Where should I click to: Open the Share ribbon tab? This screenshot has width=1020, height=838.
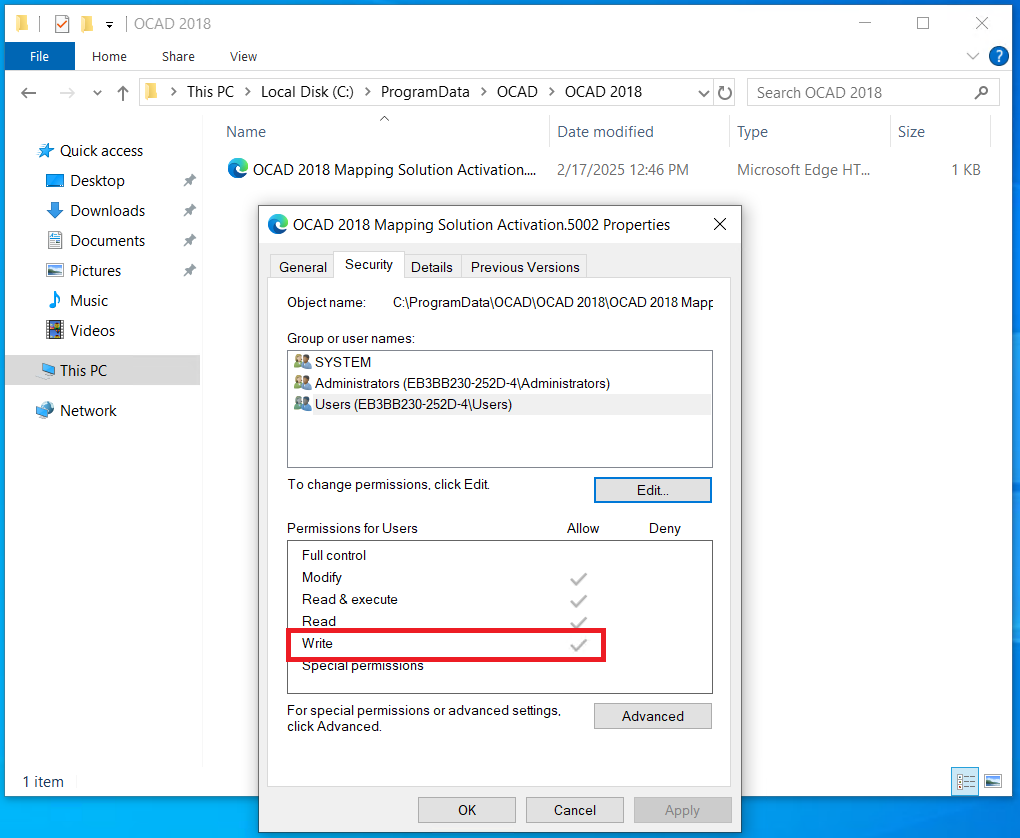pyautogui.click(x=178, y=57)
